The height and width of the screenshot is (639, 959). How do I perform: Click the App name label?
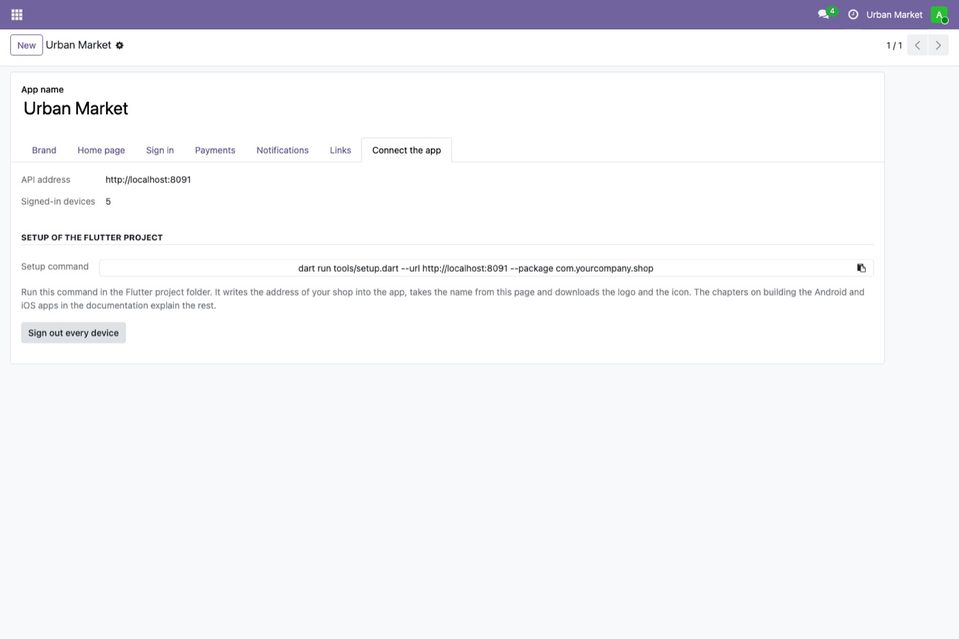(x=42, y=89)
